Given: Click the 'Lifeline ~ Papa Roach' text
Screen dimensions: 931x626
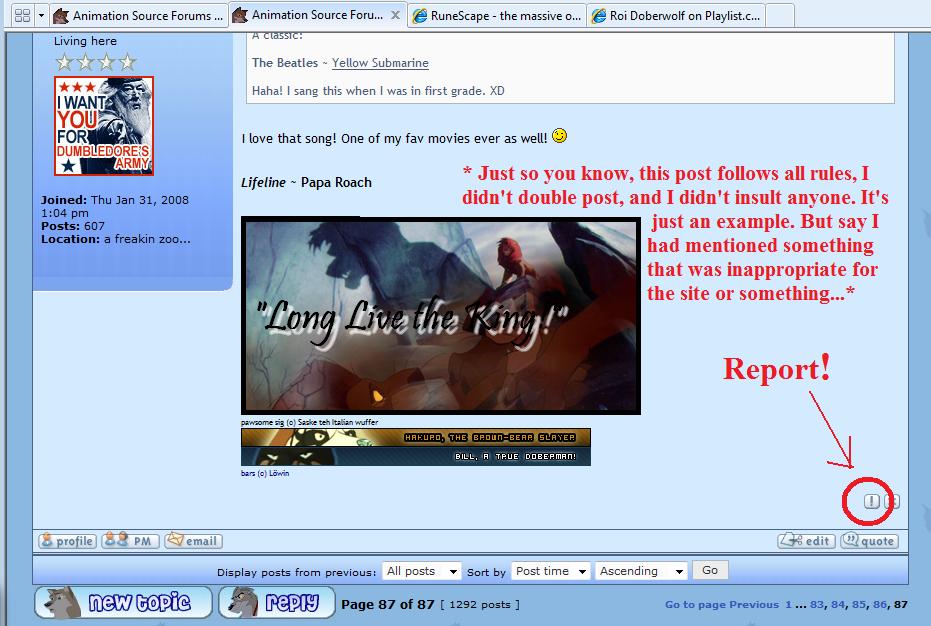Looking at the screenshot, I should click(306, 182).
